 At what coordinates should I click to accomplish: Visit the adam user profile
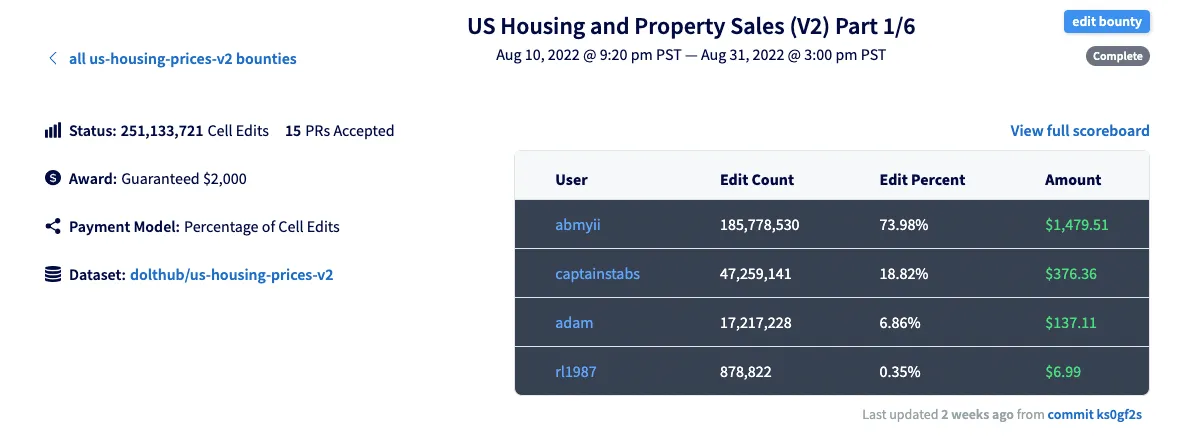point(574,323)
